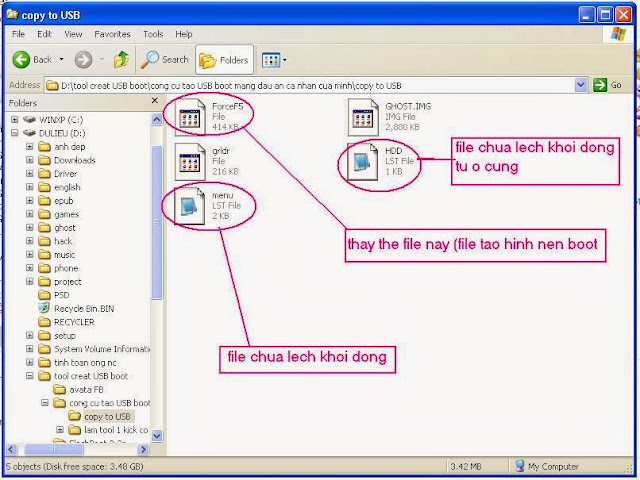Expand the project folder node
640x480 pixels.
(x=30, y=281)
